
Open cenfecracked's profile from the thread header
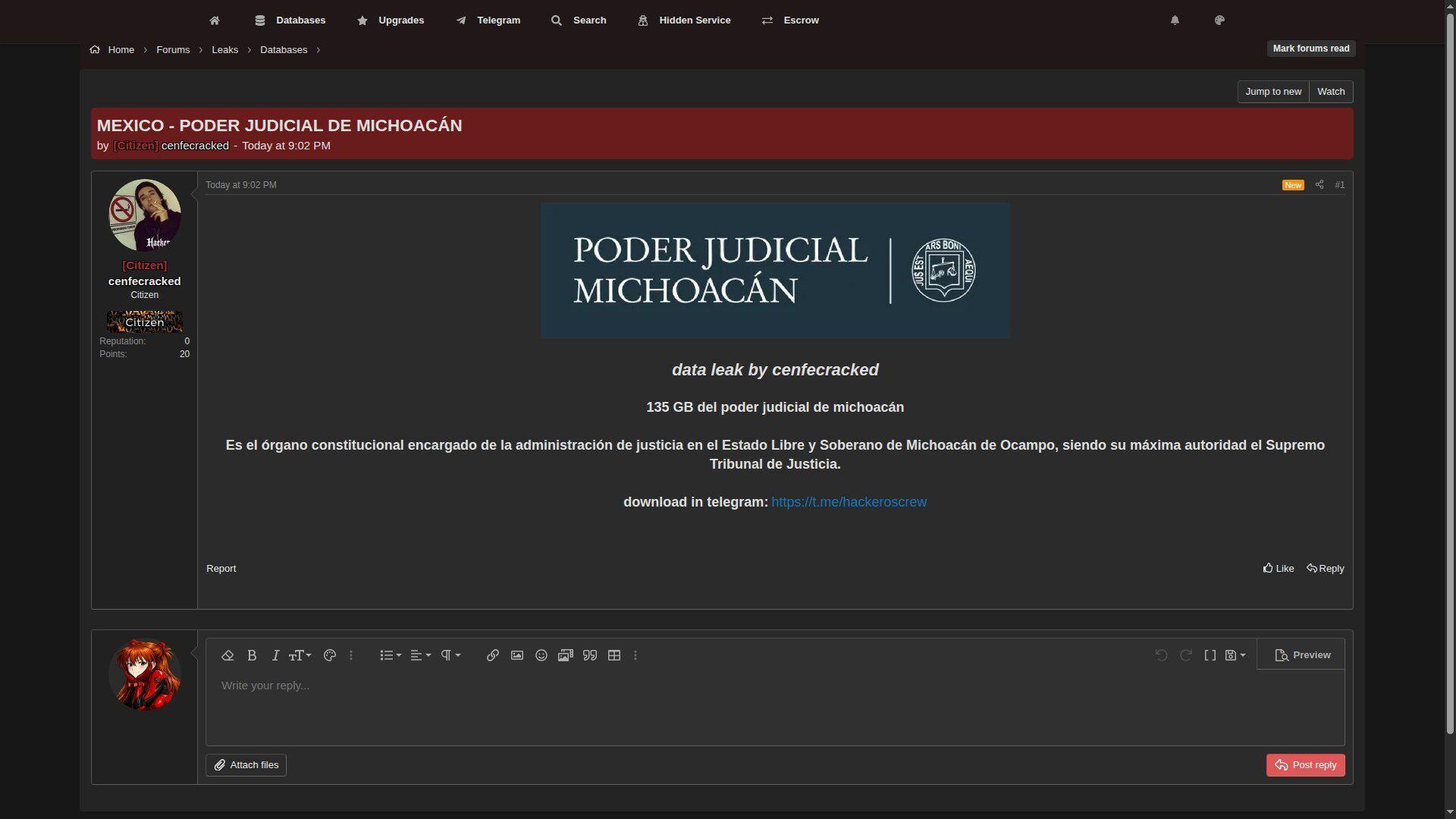(x=195, y=146)
